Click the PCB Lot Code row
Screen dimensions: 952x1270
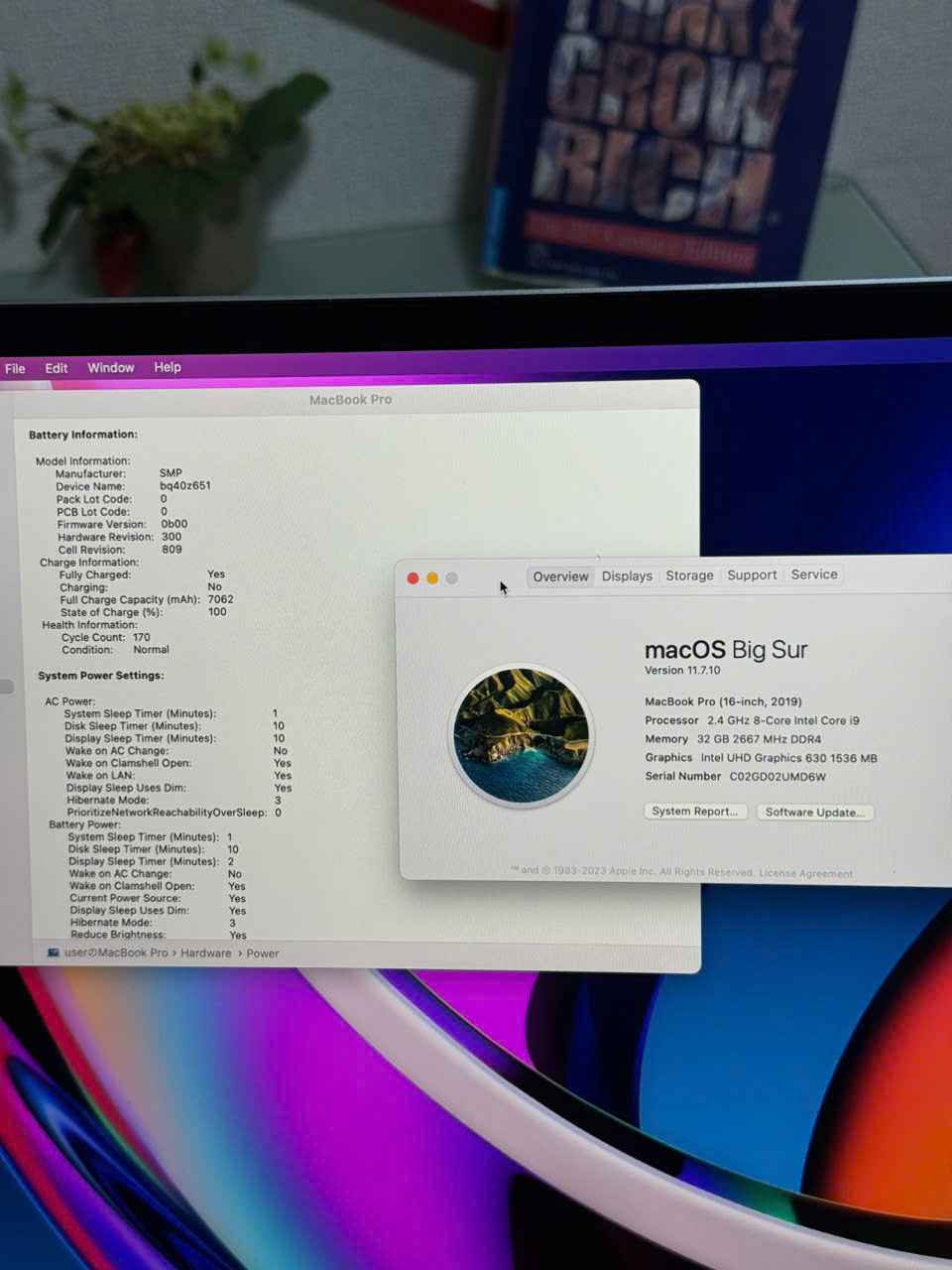pos(112,512)
